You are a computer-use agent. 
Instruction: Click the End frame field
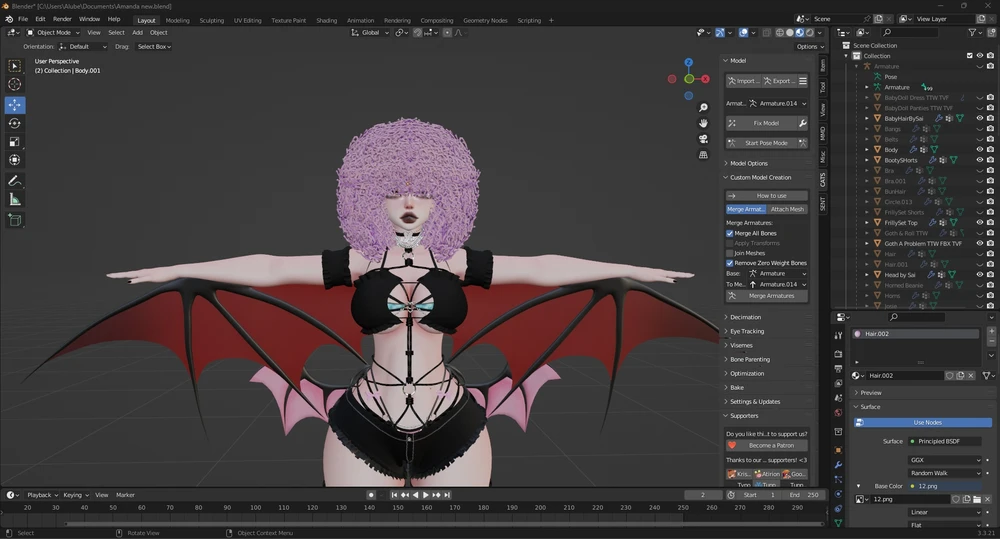pyautogui.click(x=804, y=495)
